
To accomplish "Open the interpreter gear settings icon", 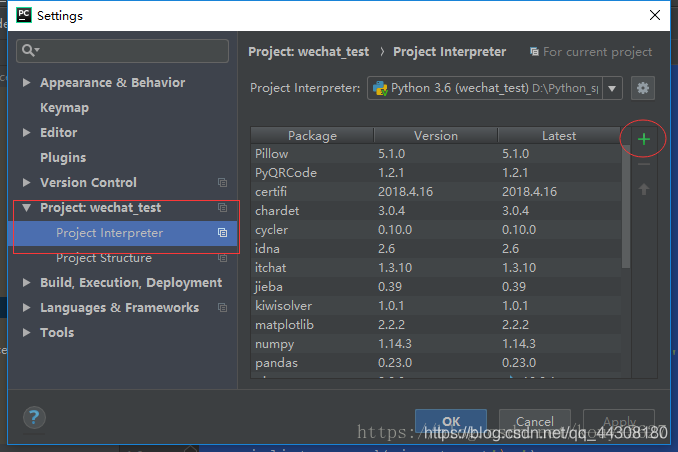I will point(643,88).
